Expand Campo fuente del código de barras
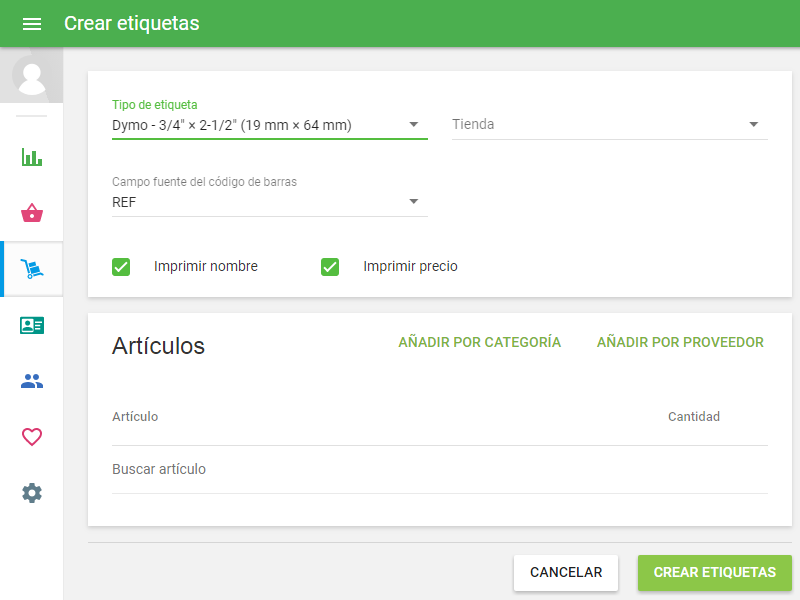This screenshot has width=800, height=600. [269, 202]
